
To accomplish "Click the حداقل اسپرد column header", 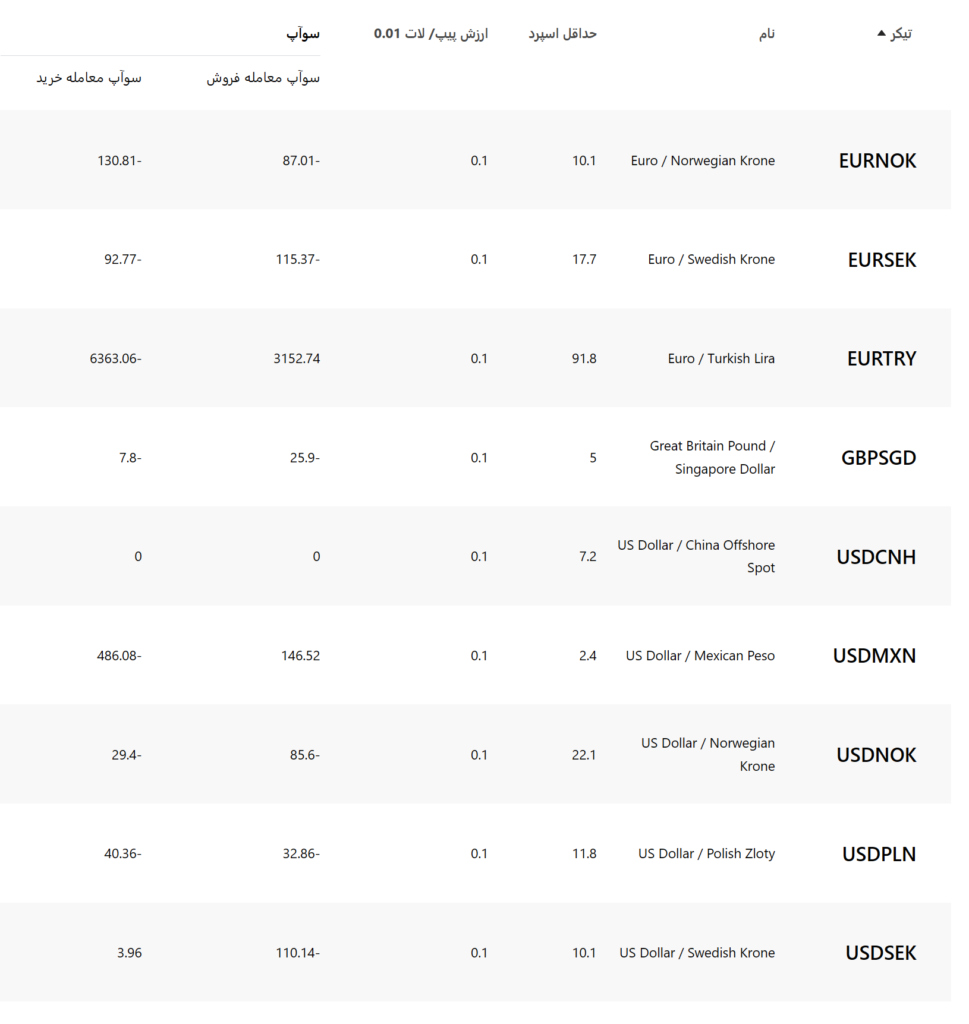I will 562,33.
